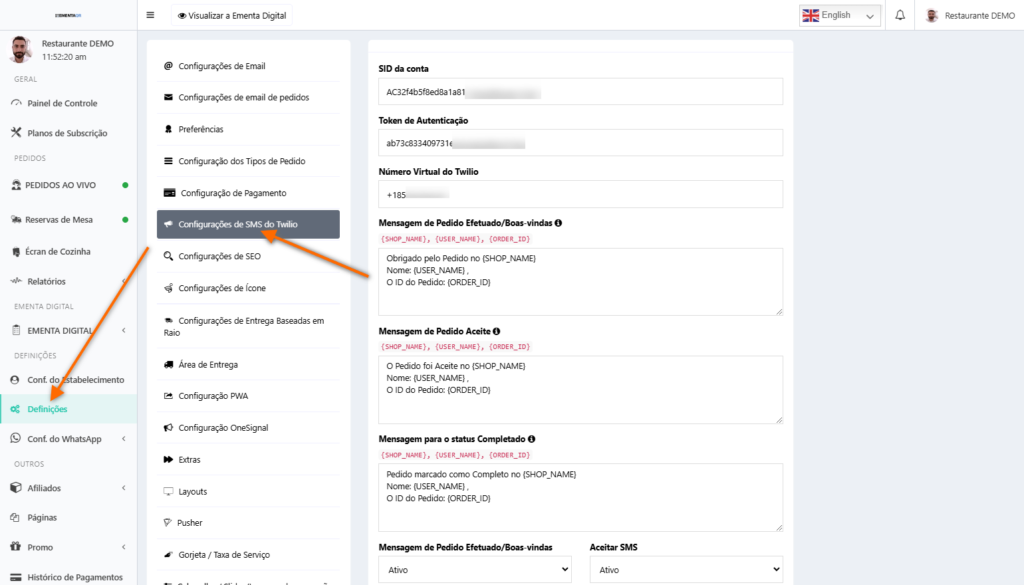Click the Reservas de Mesa sidebar icon
The image size is (1024, 585).
(16, 219)
